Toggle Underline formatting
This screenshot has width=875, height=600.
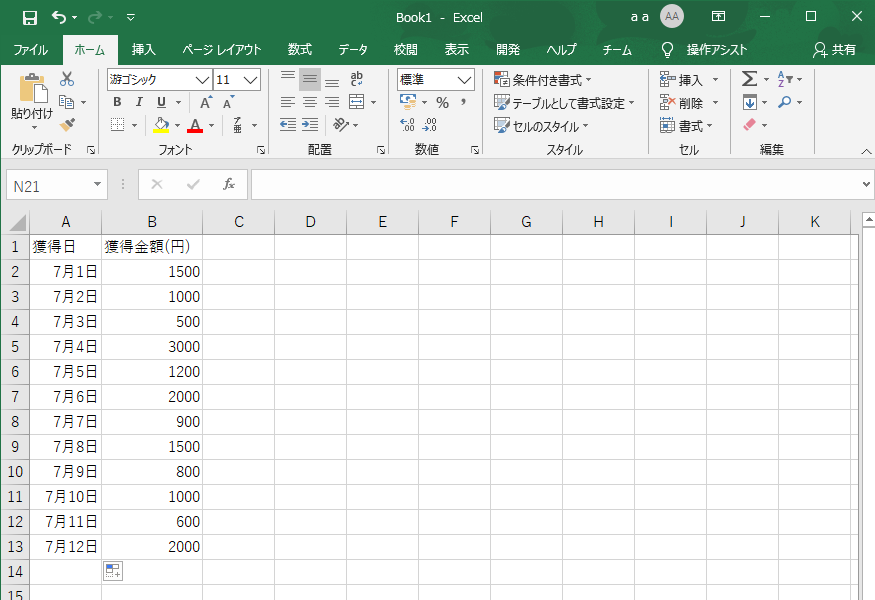point(161,102)
